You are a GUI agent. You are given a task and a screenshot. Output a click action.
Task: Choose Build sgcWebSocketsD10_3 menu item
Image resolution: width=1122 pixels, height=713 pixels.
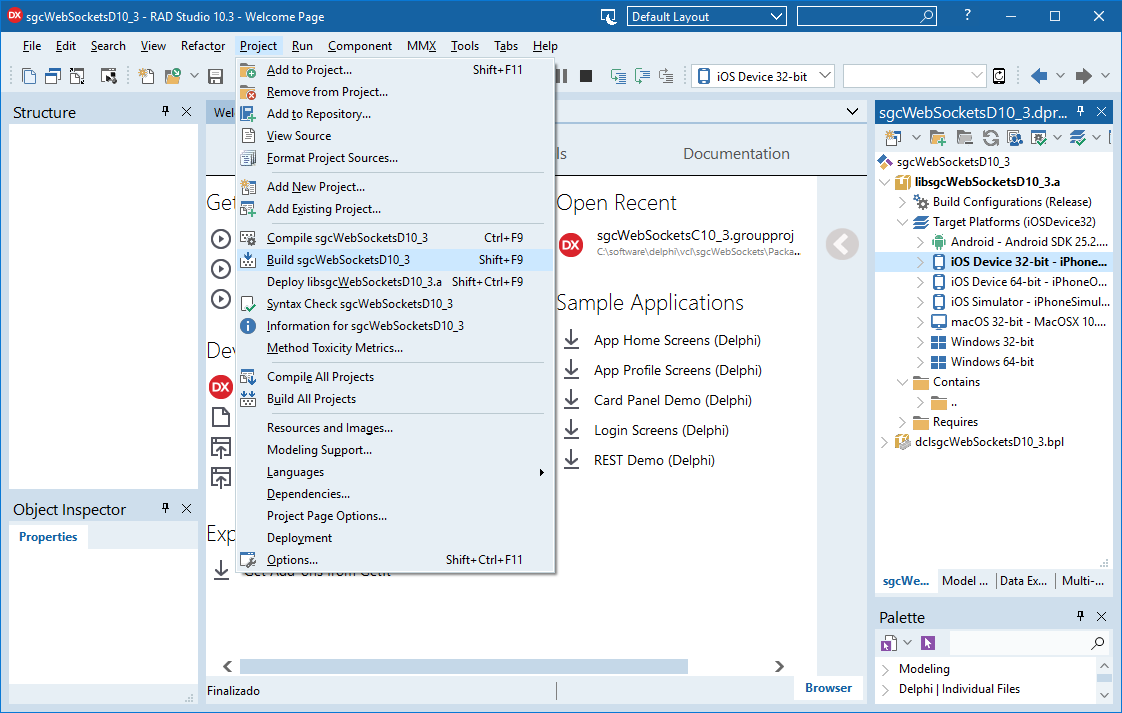pos(395,260)
